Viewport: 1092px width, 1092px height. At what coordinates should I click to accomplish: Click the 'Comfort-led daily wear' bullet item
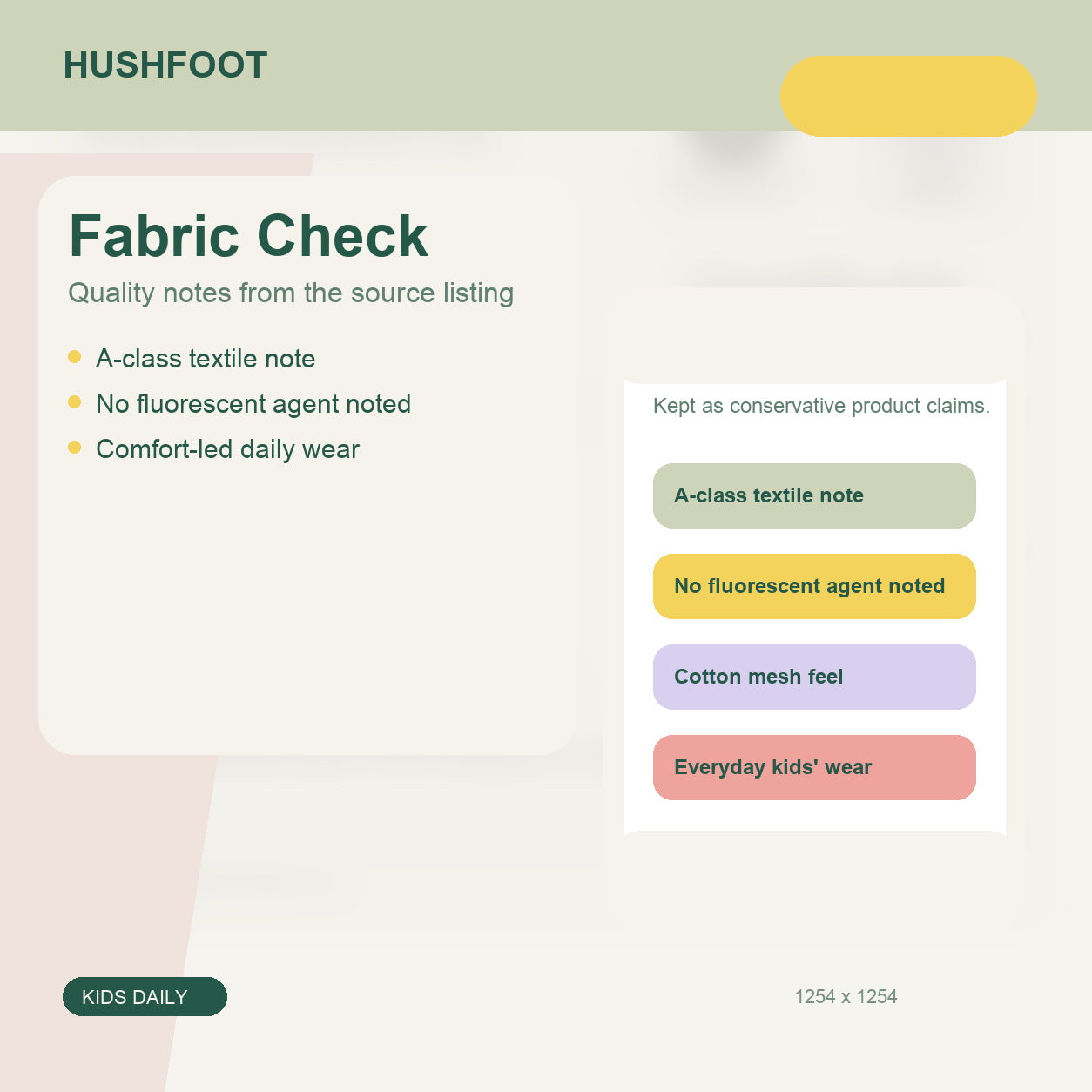click(x=213, y=449)
